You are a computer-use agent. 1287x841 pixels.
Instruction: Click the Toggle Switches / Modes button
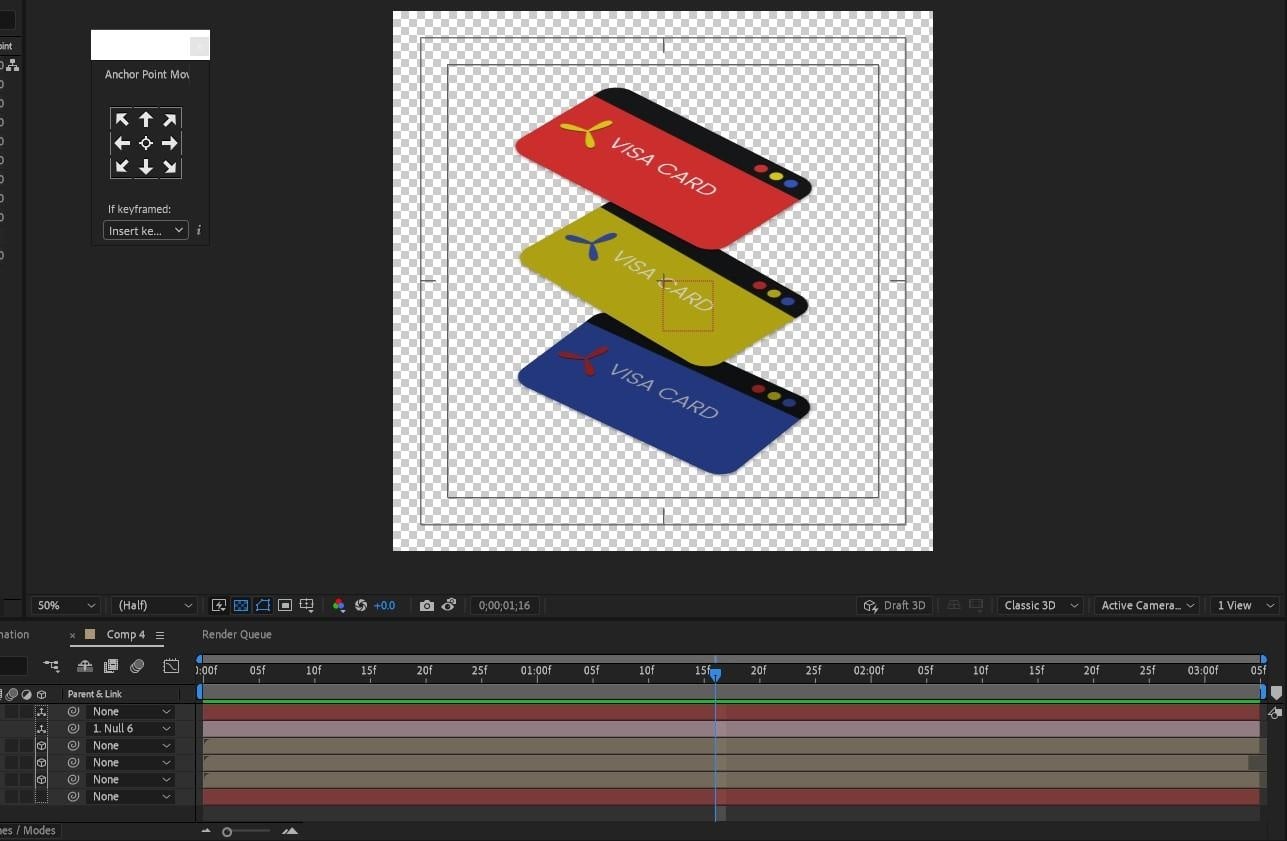[x=30, y=830]
